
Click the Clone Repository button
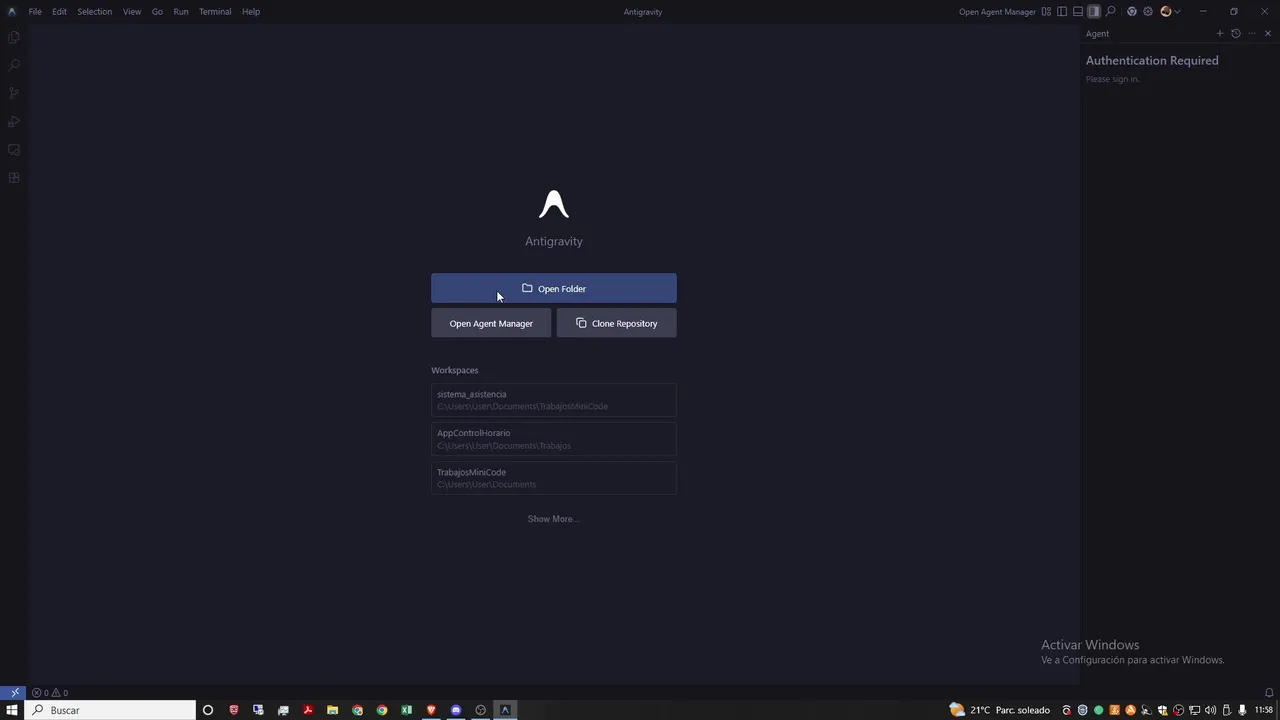coord(616,323)
